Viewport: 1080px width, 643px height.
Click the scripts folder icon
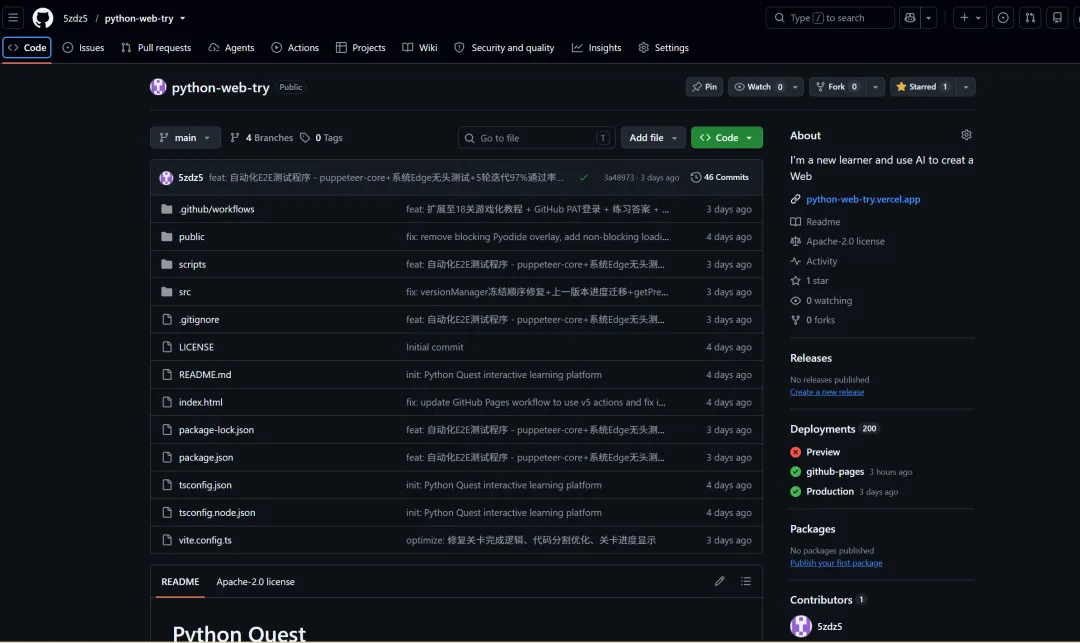click(x=167, y=264)
